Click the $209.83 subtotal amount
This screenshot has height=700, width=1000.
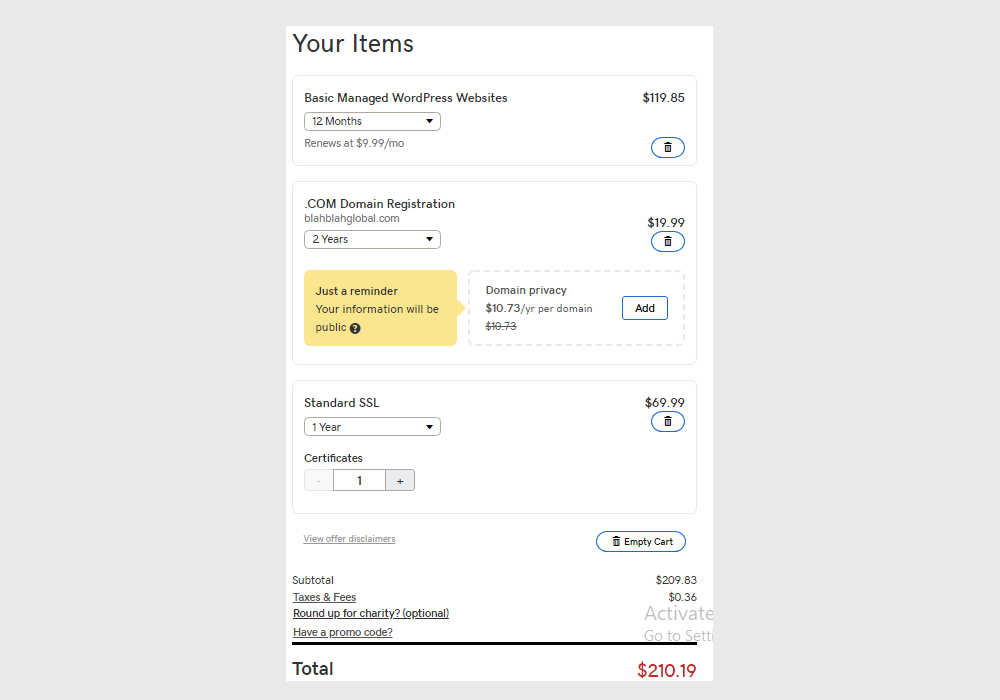pyautogui.click(x=676, y=580)
